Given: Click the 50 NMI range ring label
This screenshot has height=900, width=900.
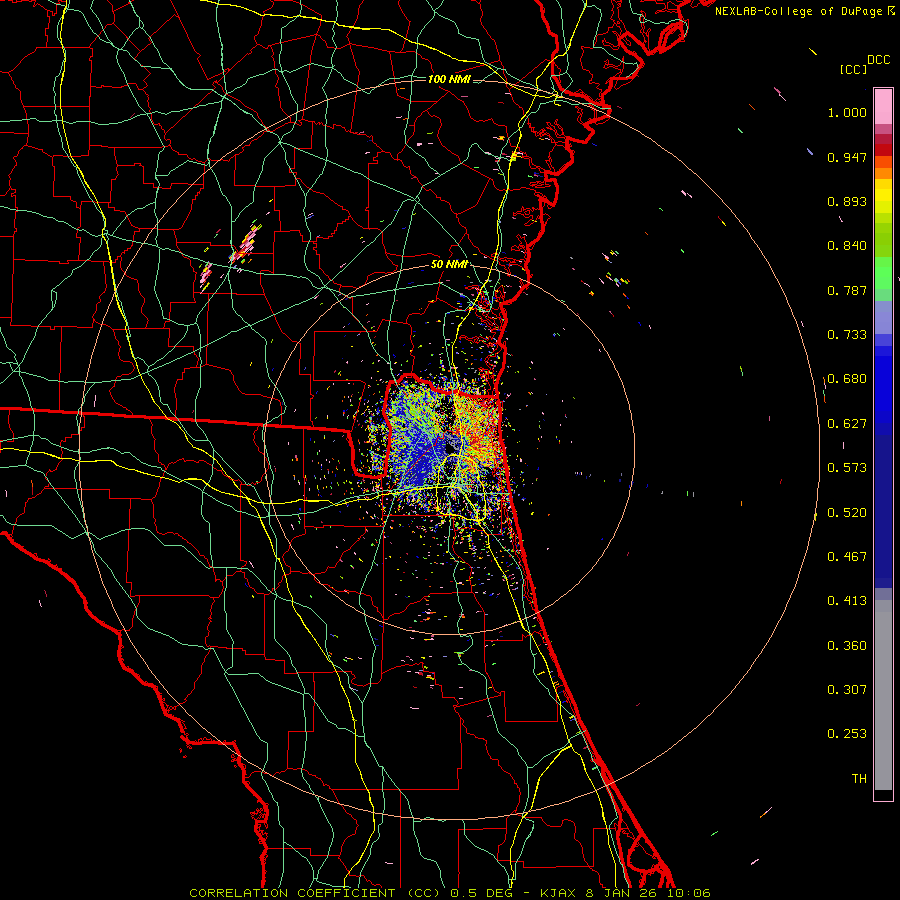Looking at the screenshot, I should (449, 265).
